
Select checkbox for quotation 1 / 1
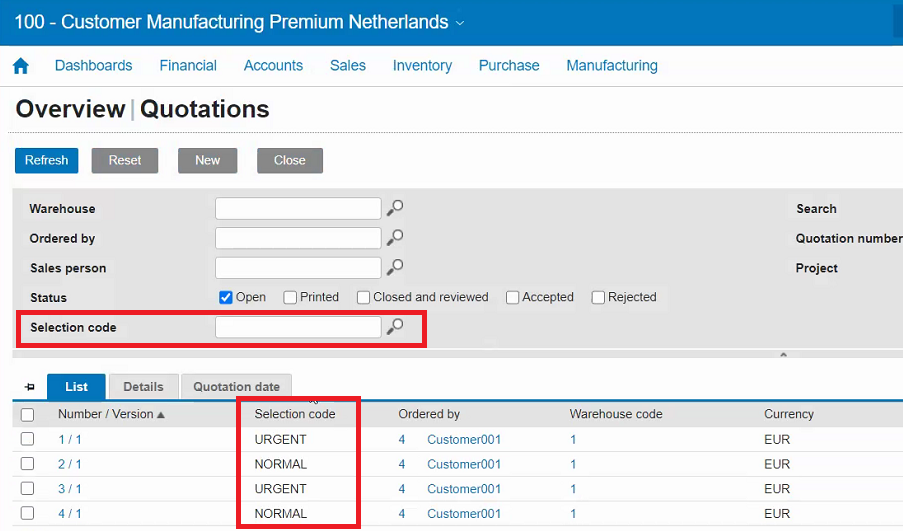coord(27,439)
